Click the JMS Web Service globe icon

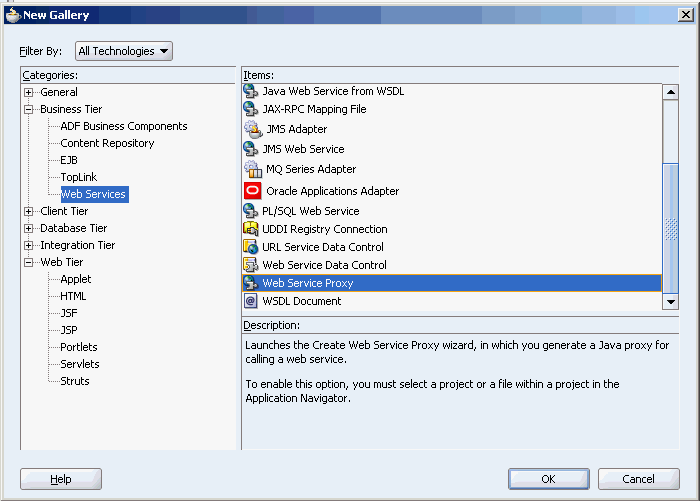(250, 149)
